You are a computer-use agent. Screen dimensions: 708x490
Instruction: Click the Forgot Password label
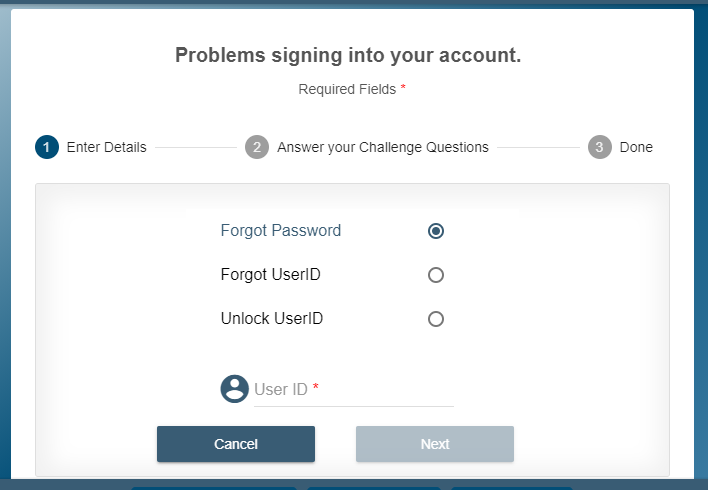[x=280, y=231]
